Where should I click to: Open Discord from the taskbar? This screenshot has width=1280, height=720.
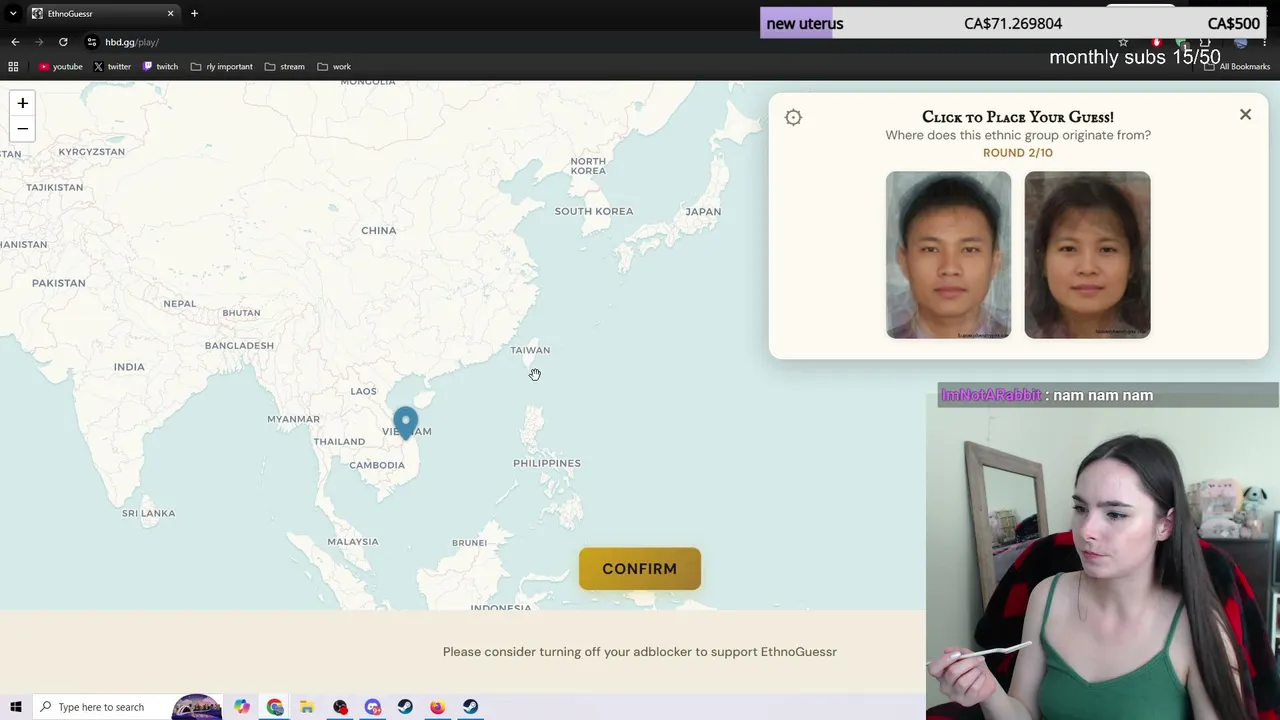(373, 707)
